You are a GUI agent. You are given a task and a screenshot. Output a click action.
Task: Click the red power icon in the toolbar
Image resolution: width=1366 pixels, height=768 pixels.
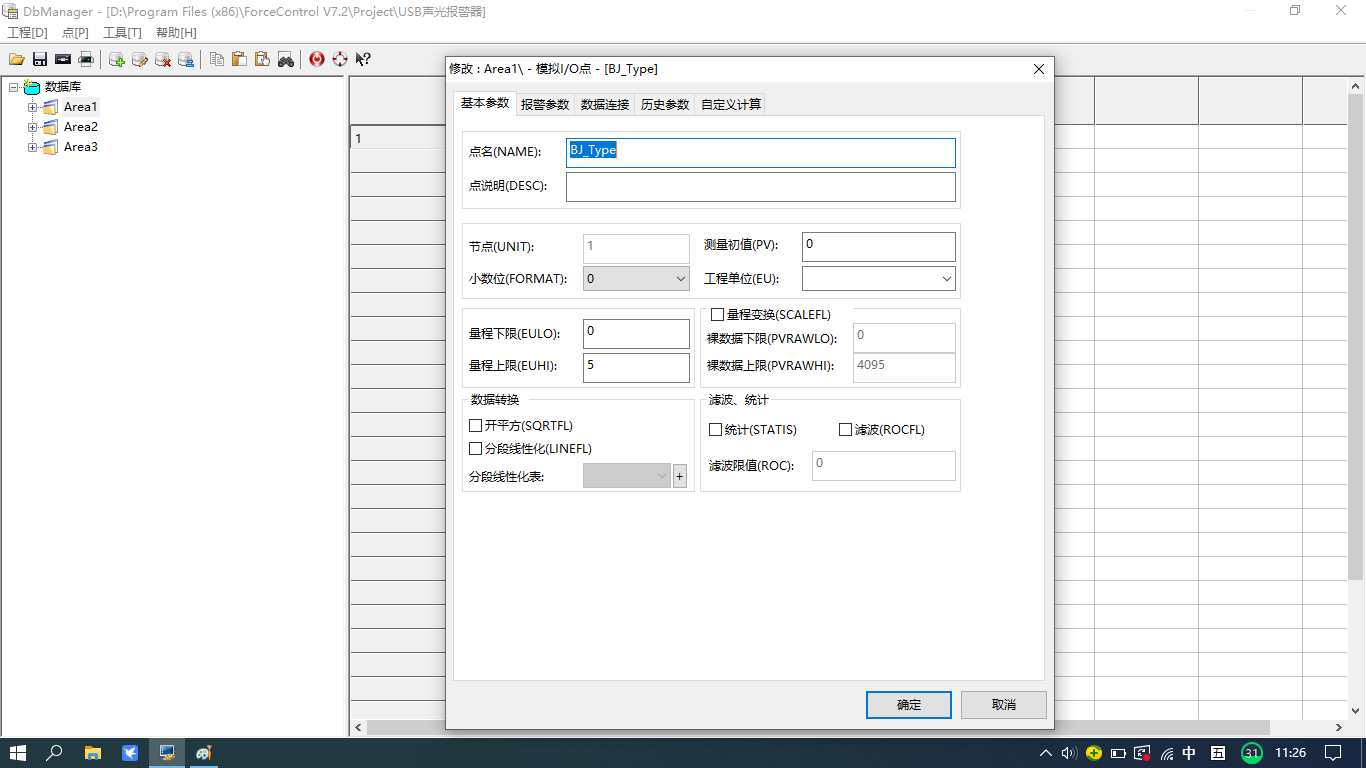tap(317, 59)
